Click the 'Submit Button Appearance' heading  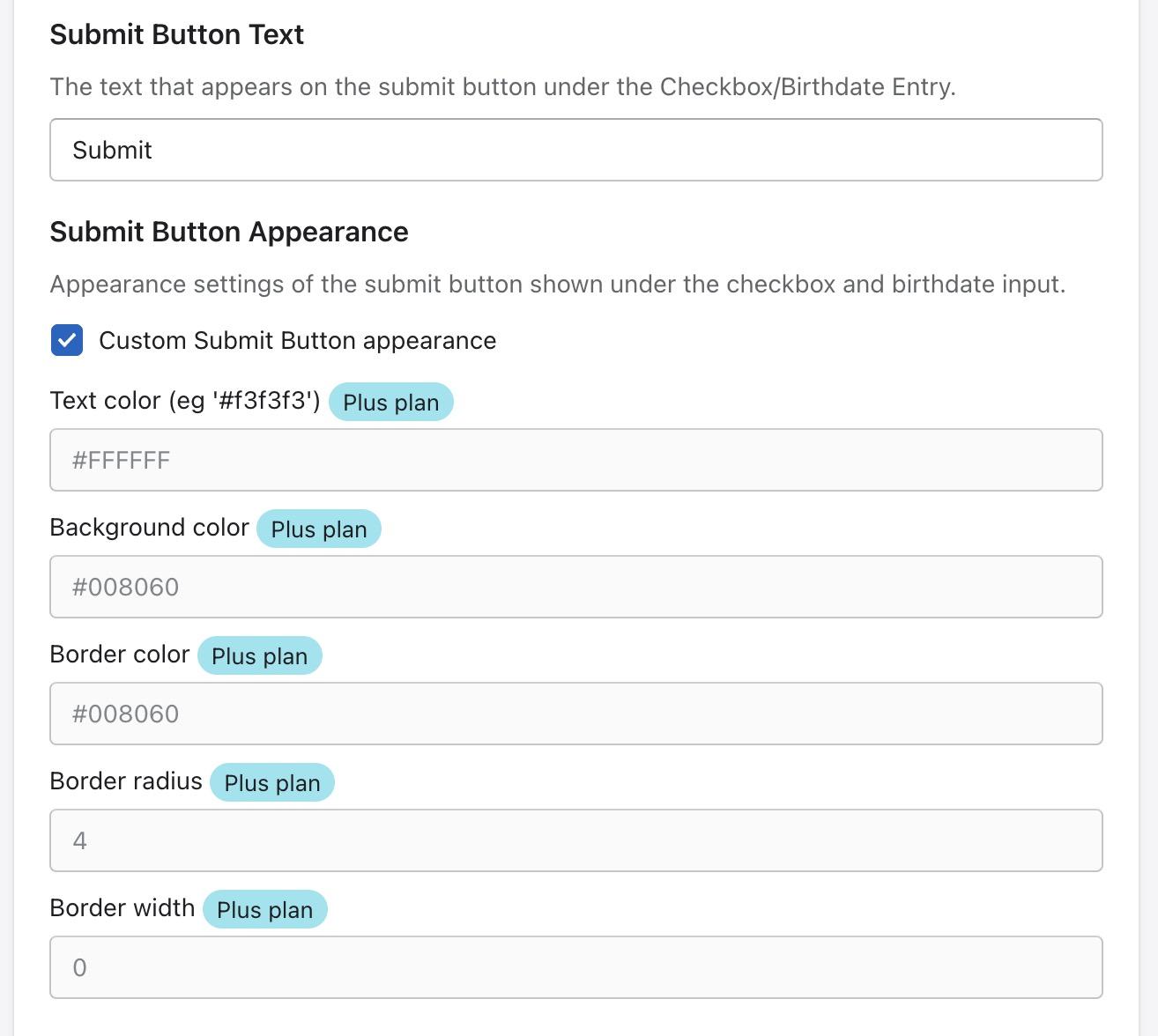coord(228,232)
